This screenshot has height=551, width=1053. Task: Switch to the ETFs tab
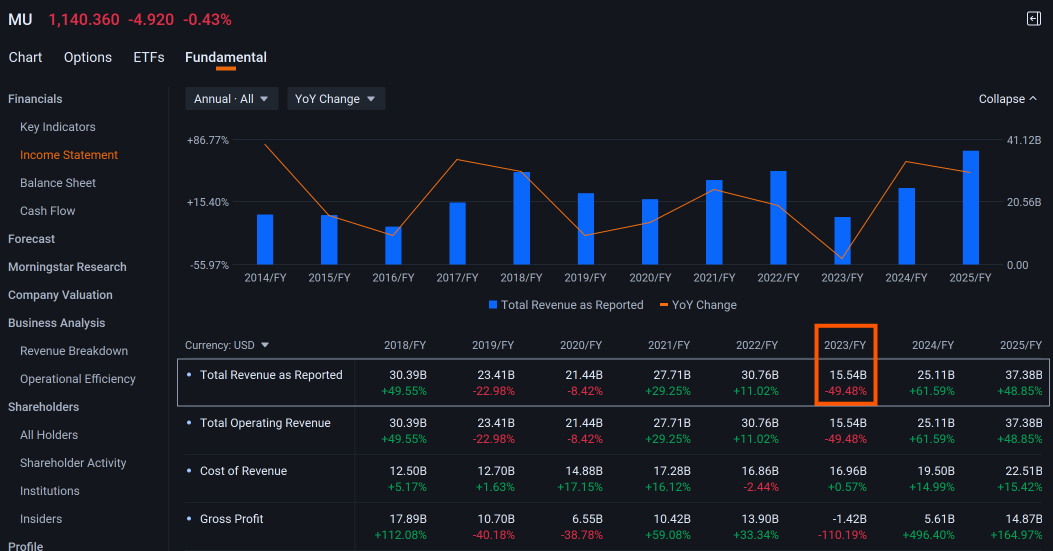pos(148,58)
